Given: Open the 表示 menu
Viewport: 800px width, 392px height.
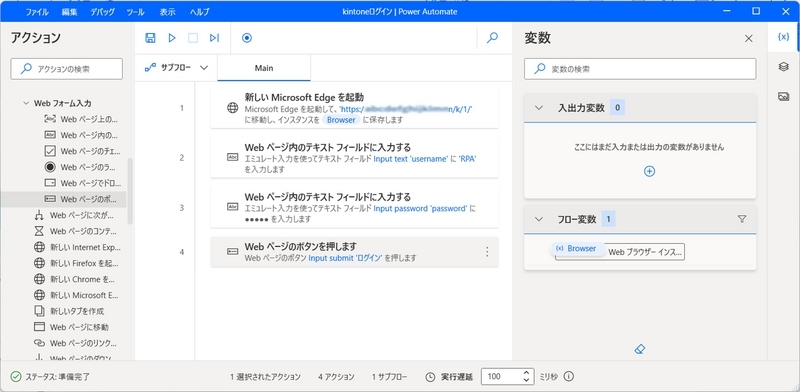Looking at the screenshot, I should 168,12.
